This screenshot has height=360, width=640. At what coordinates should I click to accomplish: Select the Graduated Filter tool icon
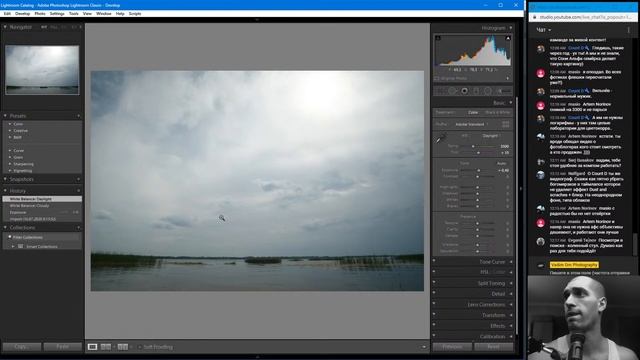tap(476, 91)
